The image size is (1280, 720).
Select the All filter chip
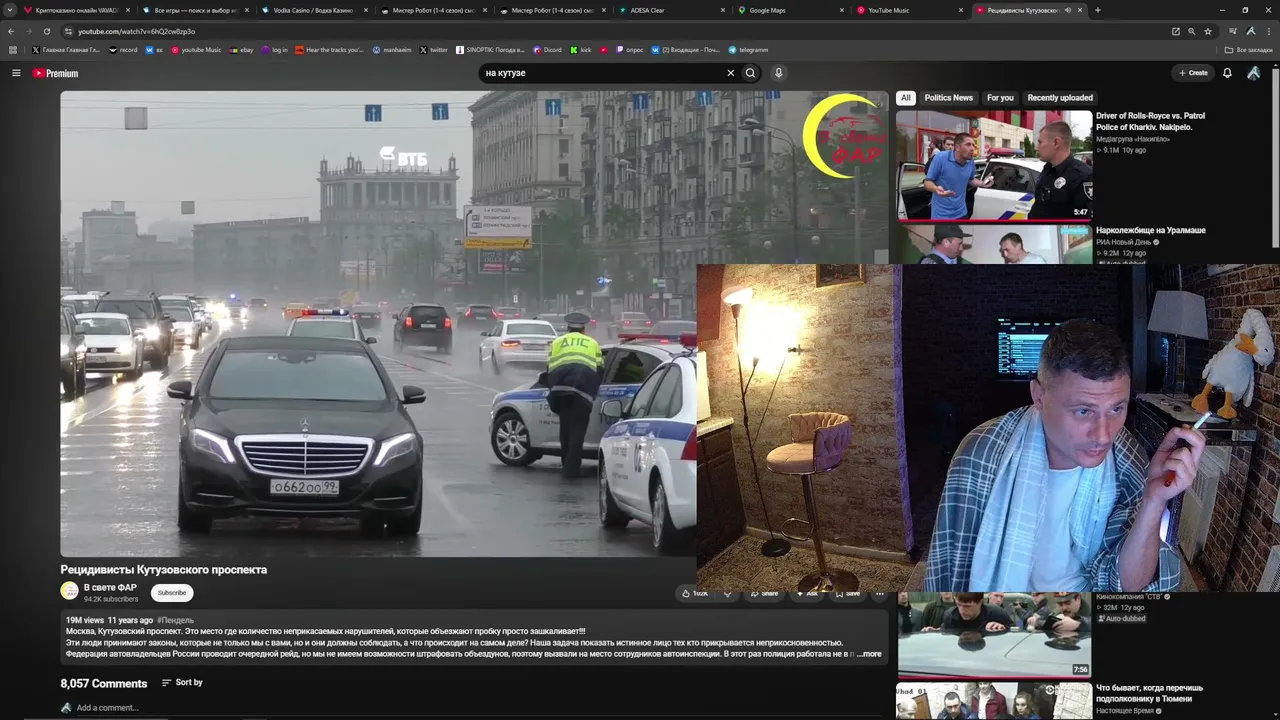click(905, 98)
